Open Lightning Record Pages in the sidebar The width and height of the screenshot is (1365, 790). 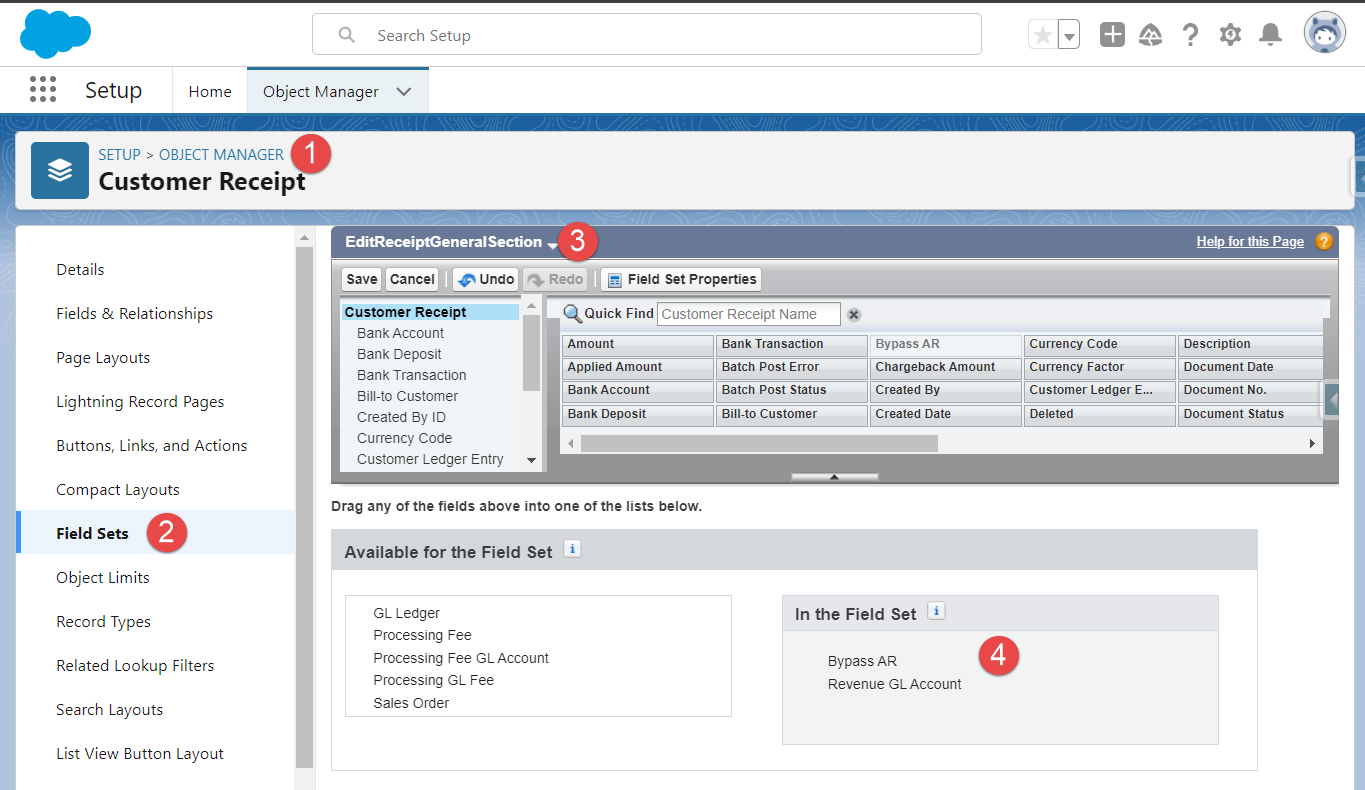(140, 401)
